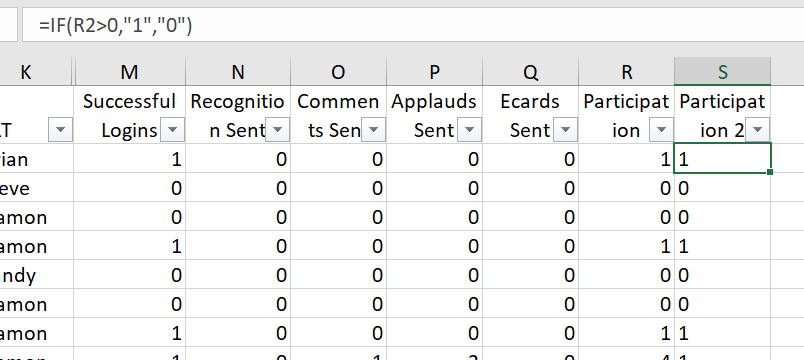Viewport: 804px width, 360px height.
Task: Select column Q header
Action: click(x=530, y=72)
